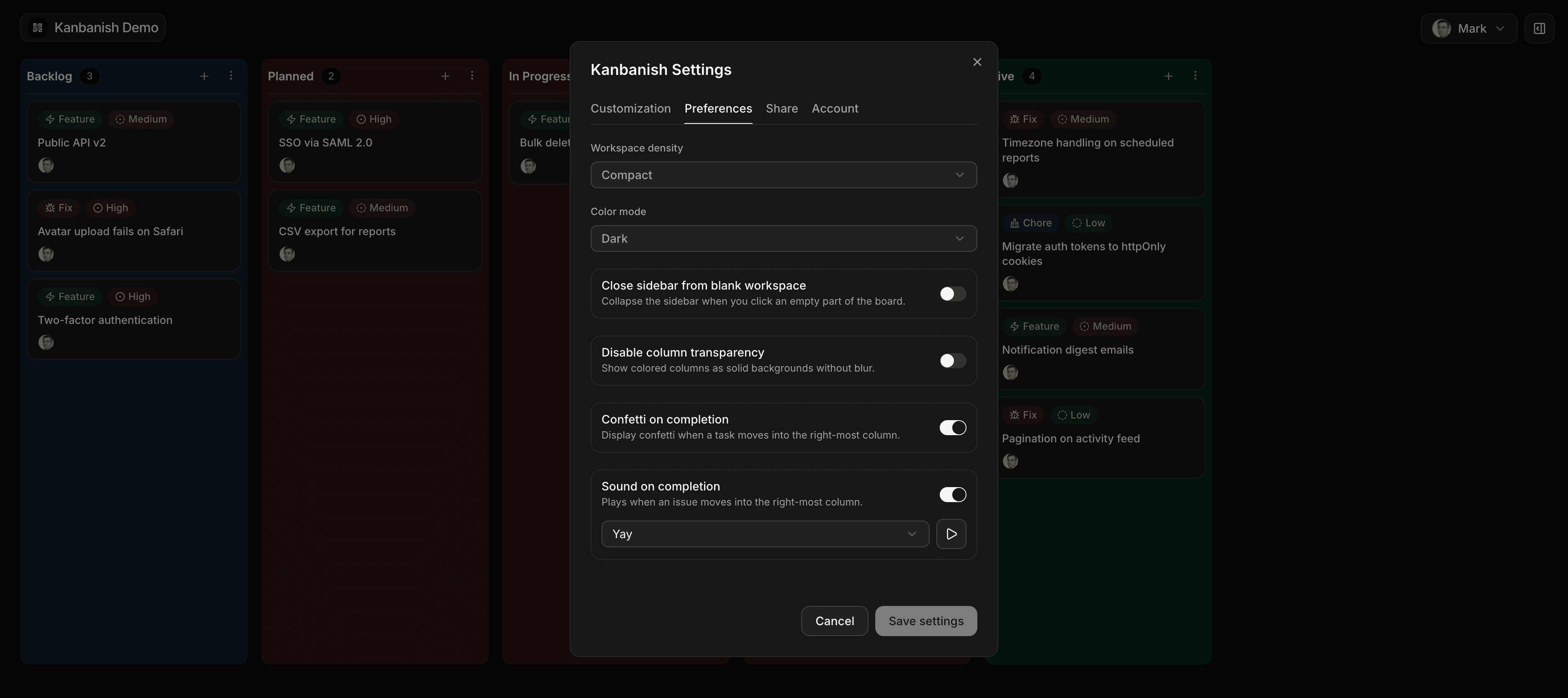This screenshot has height=698, width=1568.
Task: Open CSV export for reports card
Action: 374,231
